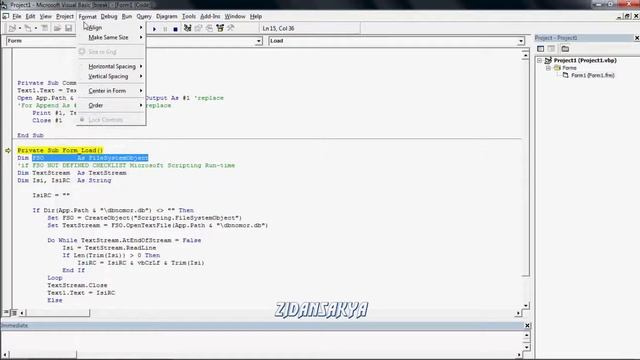The image size is (640, 360).
Task: Click View Object icon in Project panel
Action: (551, 49)
